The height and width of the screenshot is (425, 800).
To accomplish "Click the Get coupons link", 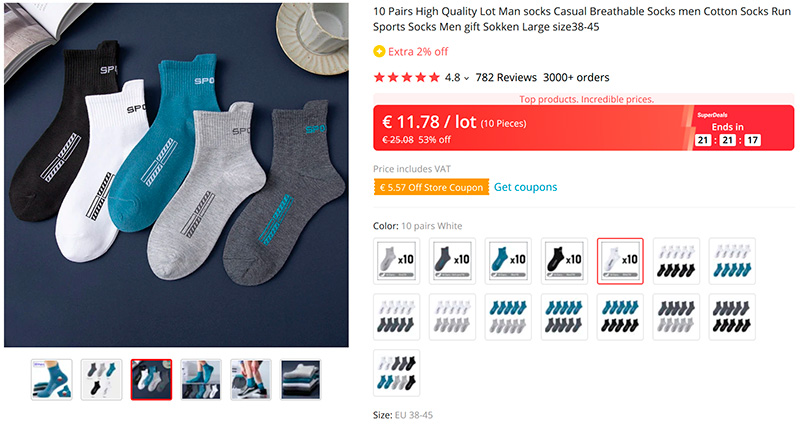I will (x=525, y=187).
